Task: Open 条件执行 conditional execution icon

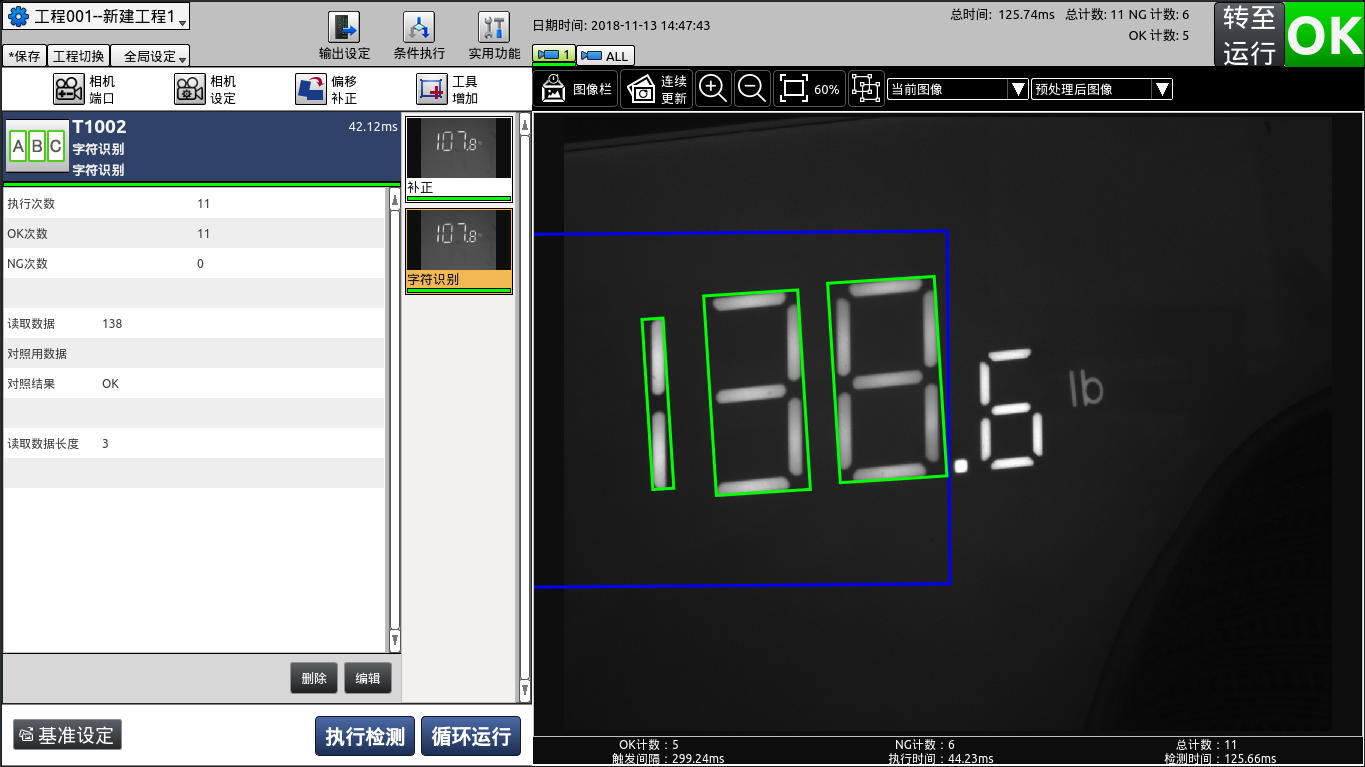Action: 419,36
